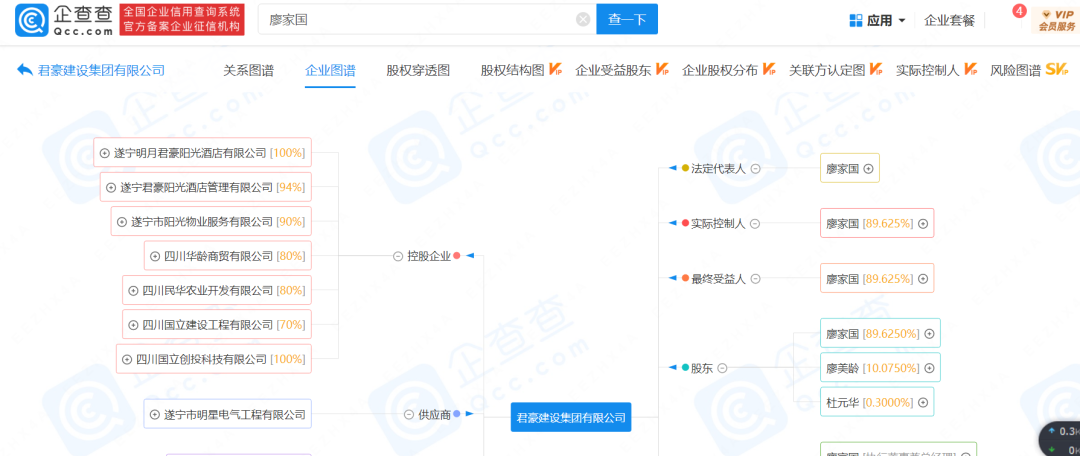Collapse the 法定代表人 branch minus icon

pos(756,168)
